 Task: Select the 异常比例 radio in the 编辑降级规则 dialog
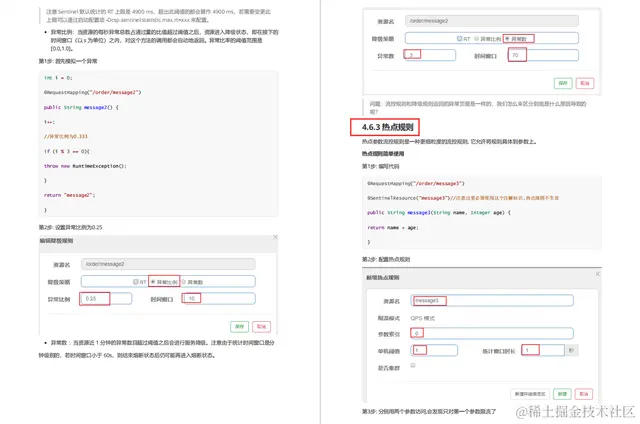coord(153,282)
